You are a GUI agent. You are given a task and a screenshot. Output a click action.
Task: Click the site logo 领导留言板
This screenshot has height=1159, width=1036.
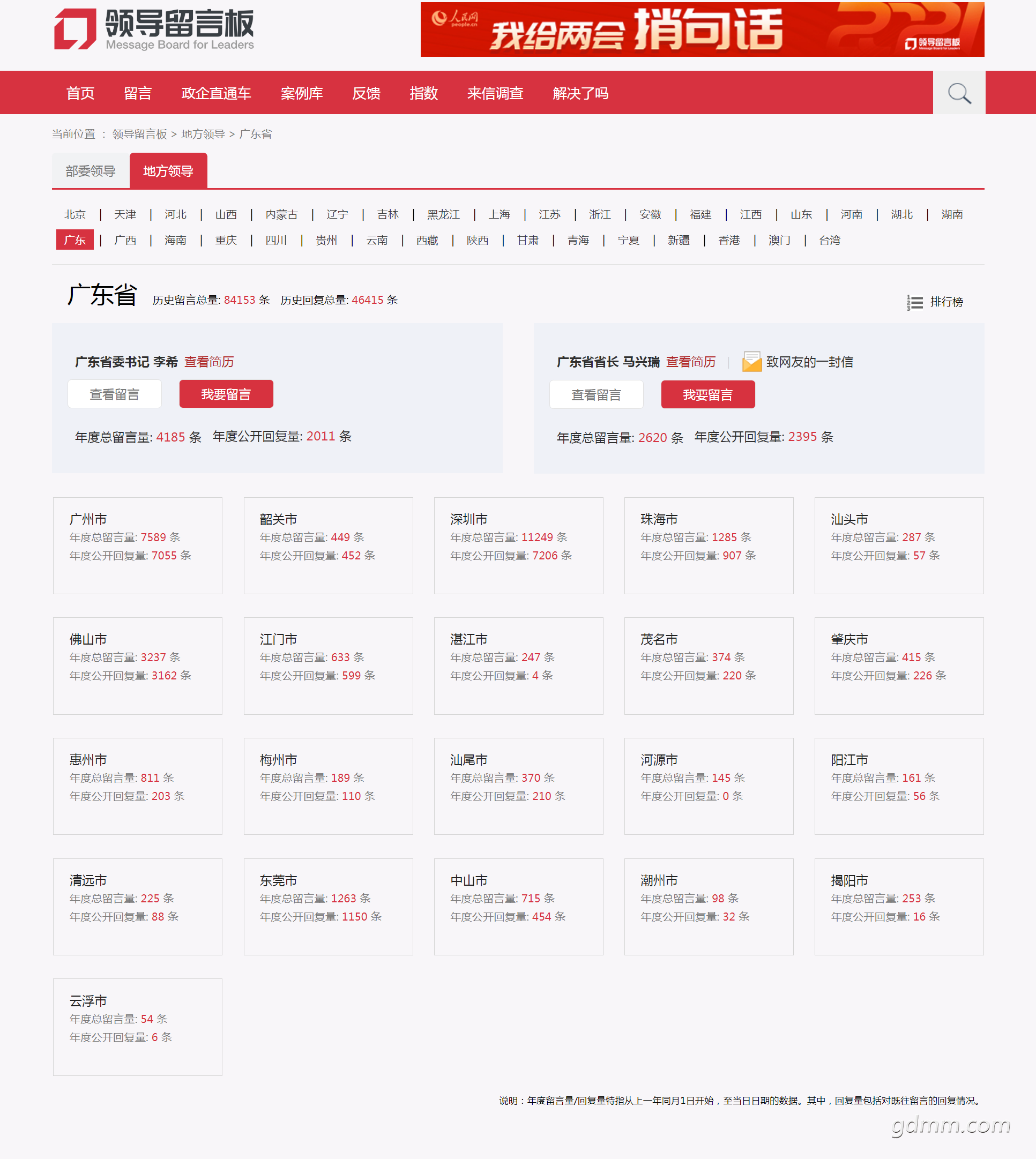click(154, 28)
